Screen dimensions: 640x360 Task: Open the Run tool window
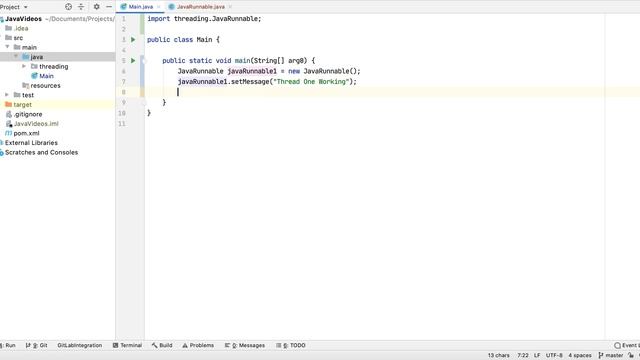pyautogui.click(x=8, y=345)
